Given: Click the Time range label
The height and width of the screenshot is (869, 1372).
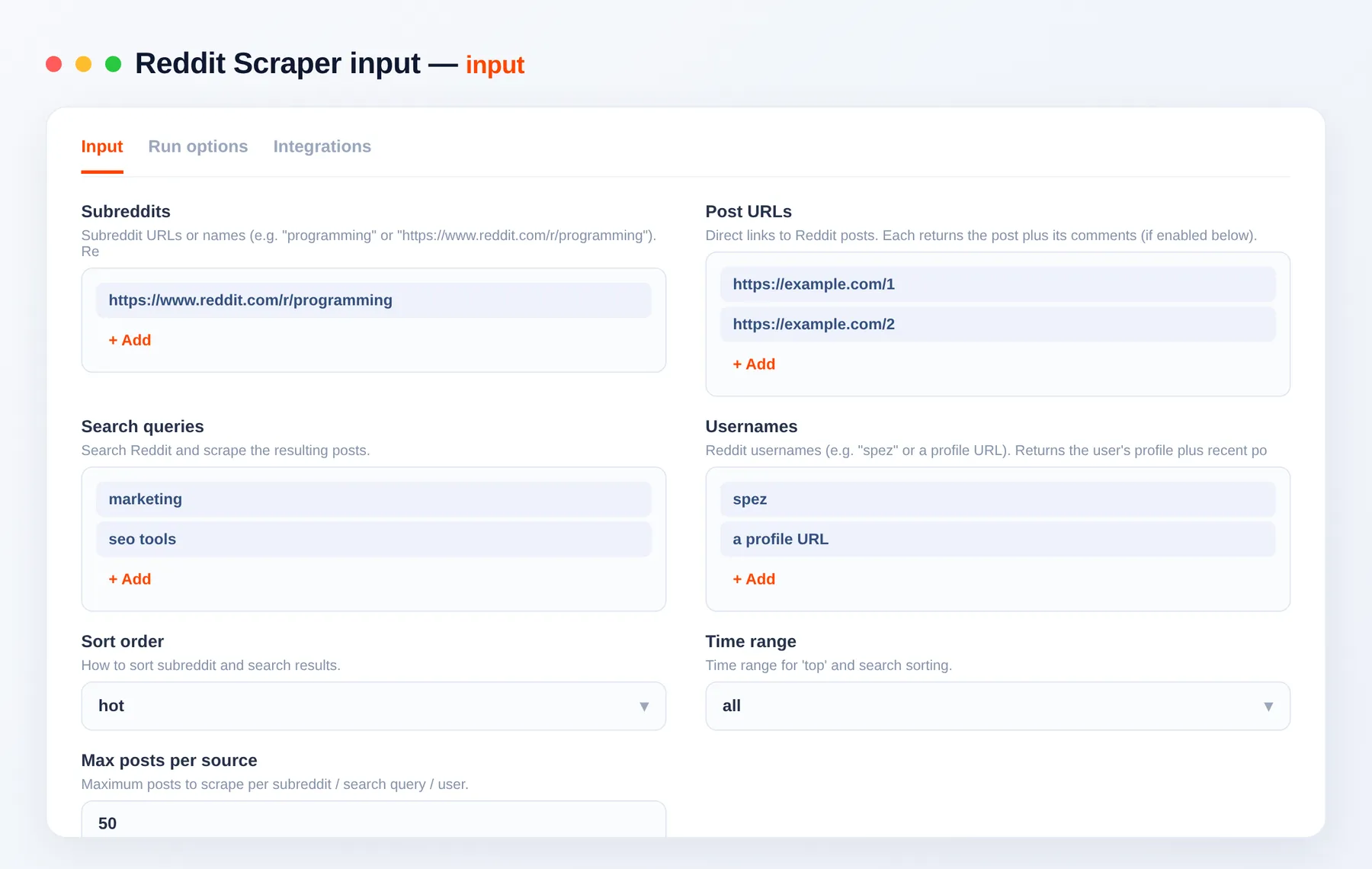Looking at the screenshot, I should (x=751, y=642).
